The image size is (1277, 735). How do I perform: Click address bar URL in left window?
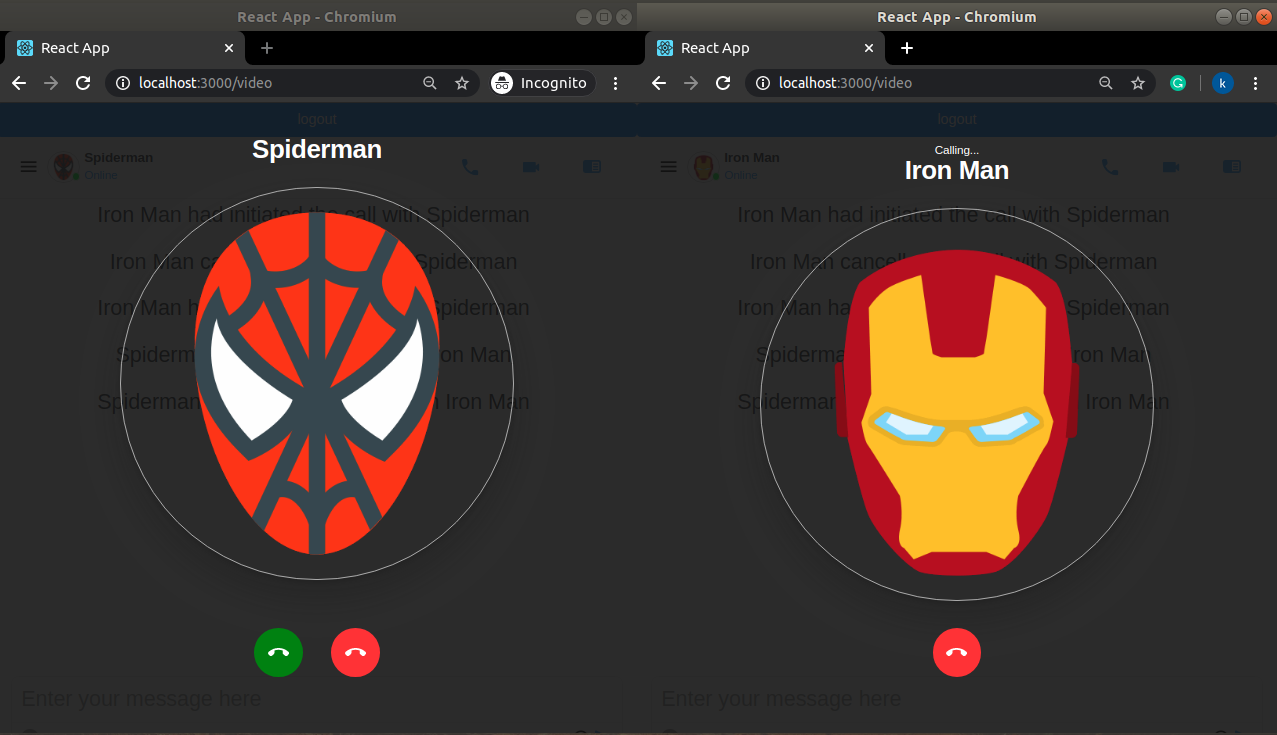pos(205,83)
